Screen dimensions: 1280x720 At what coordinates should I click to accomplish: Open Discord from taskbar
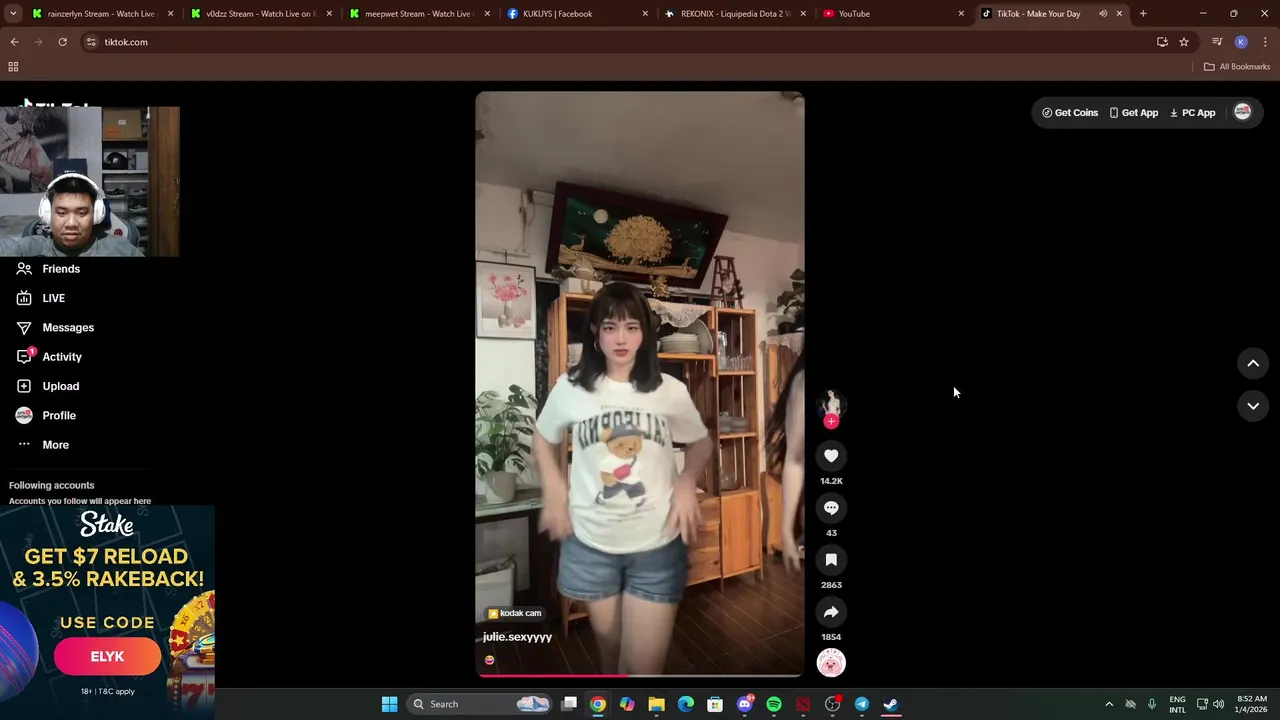744,704
